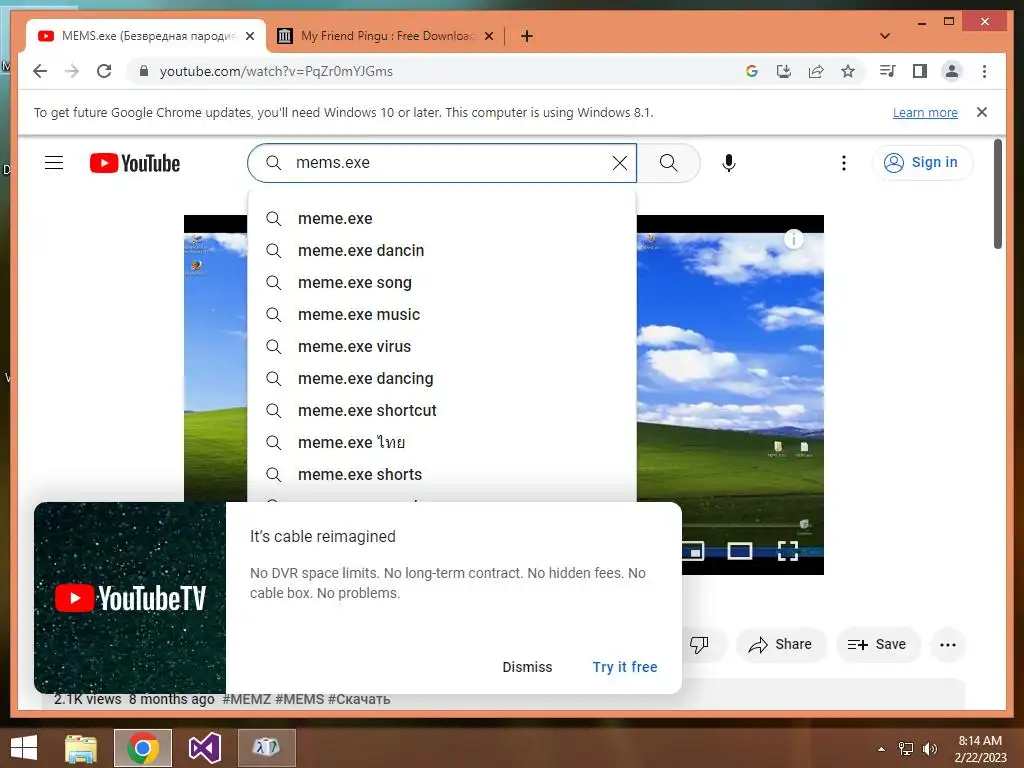Screen dimensions: 1024x768
Task: Open YouTube hamburger guide menu
Action: click(x=54, y=163)
